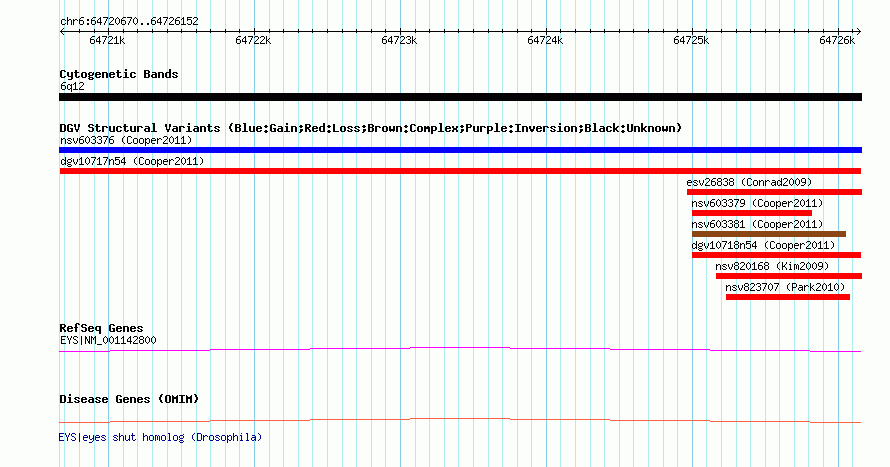The width and height of the screenshot is (890, 467).
Task: Click the dgv10717n54 (Cooper2011) label
Action: click(x=132, y=161)
